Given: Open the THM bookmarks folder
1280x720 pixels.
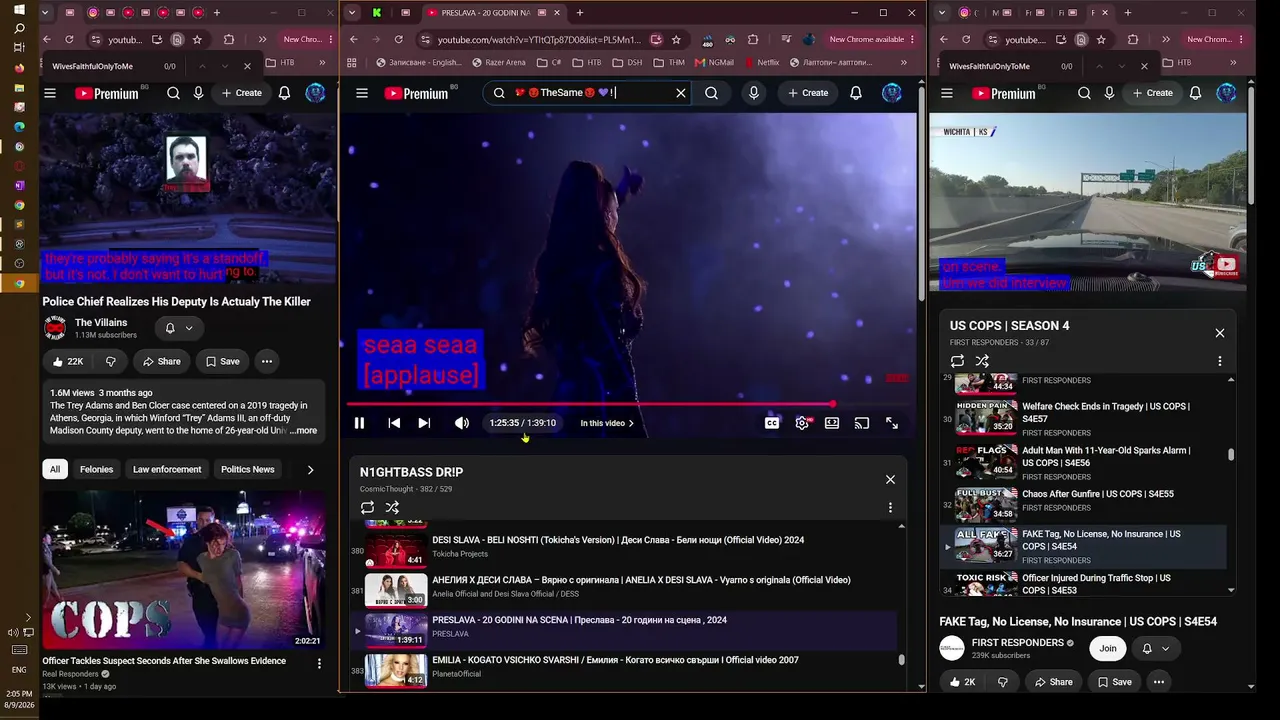Looking at the screenshot, I should pos(669,62).
